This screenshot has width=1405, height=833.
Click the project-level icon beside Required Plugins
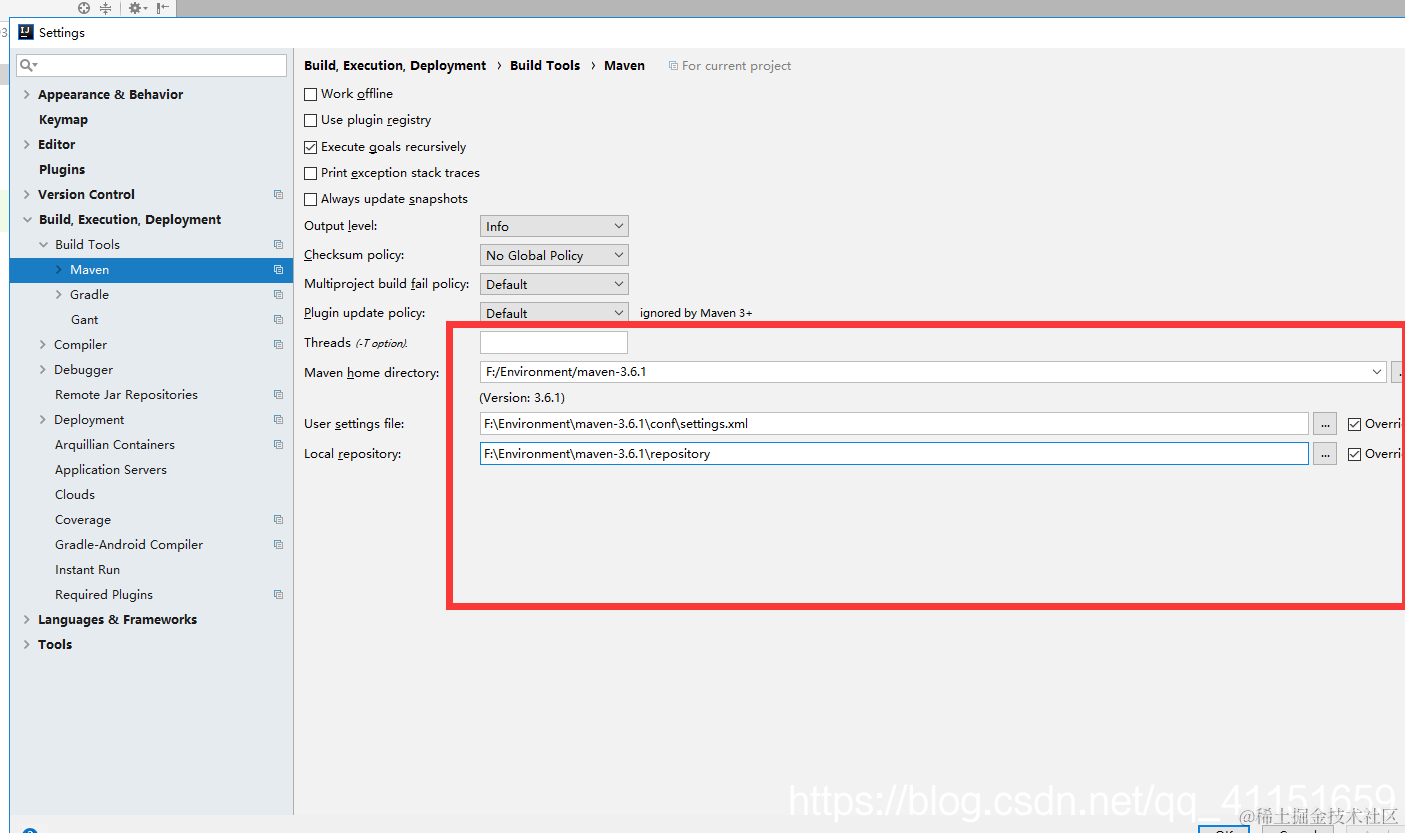point(278,595)
